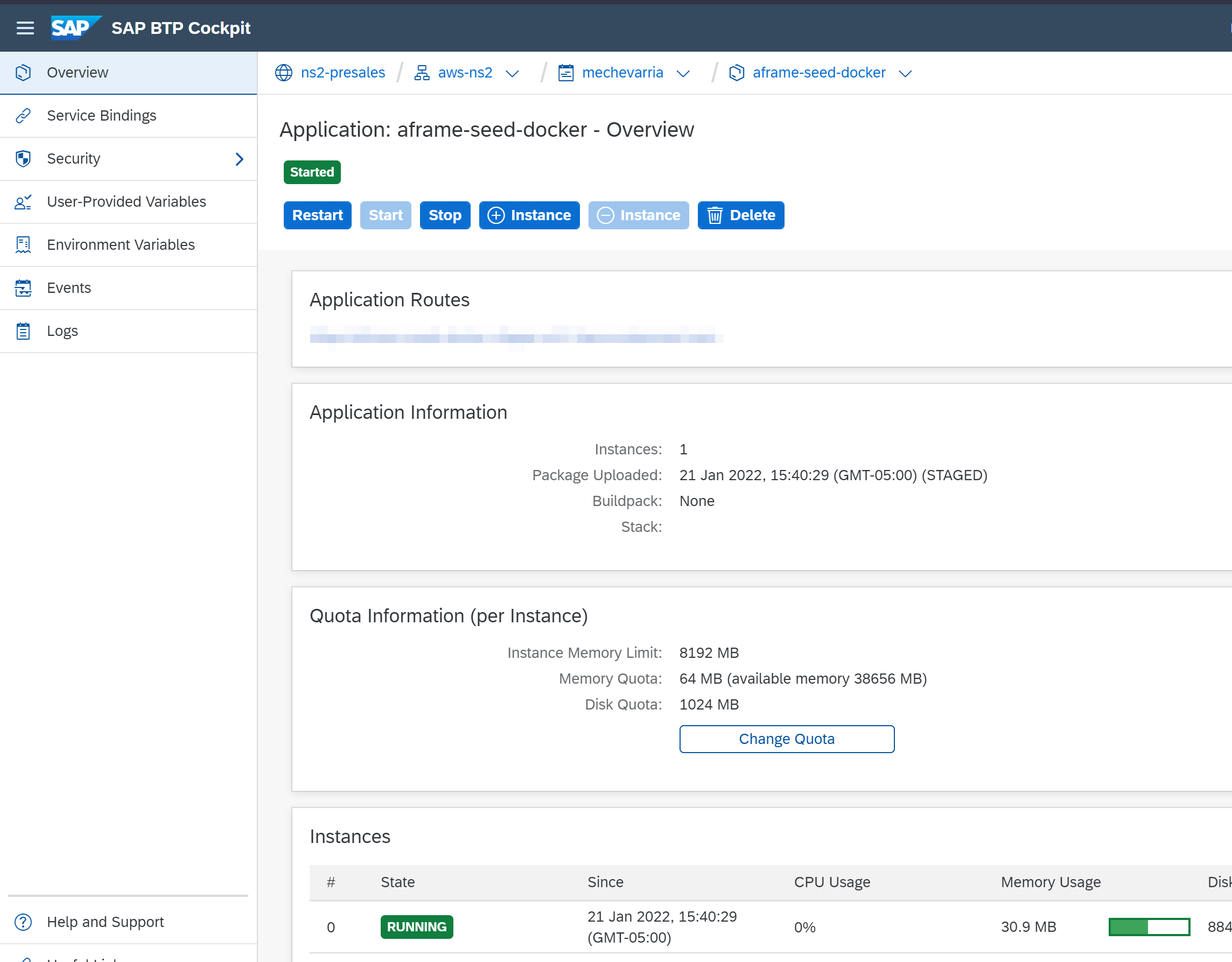This screenshot has height=962, width=1232.
Task: Open the aws-ns2 breadcrumb dropdown
Action: tap(512, 74)
